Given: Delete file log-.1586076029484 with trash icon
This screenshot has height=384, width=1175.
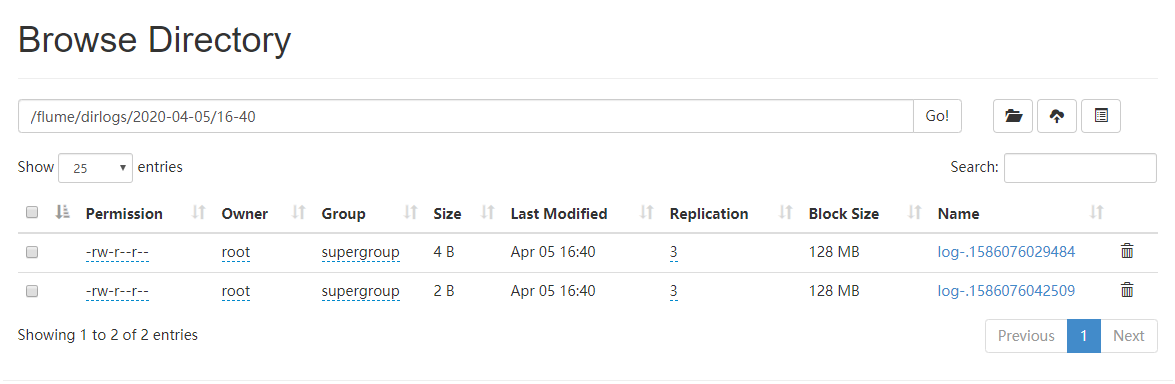Looking at the screenshot, I should coord(1126,251).
